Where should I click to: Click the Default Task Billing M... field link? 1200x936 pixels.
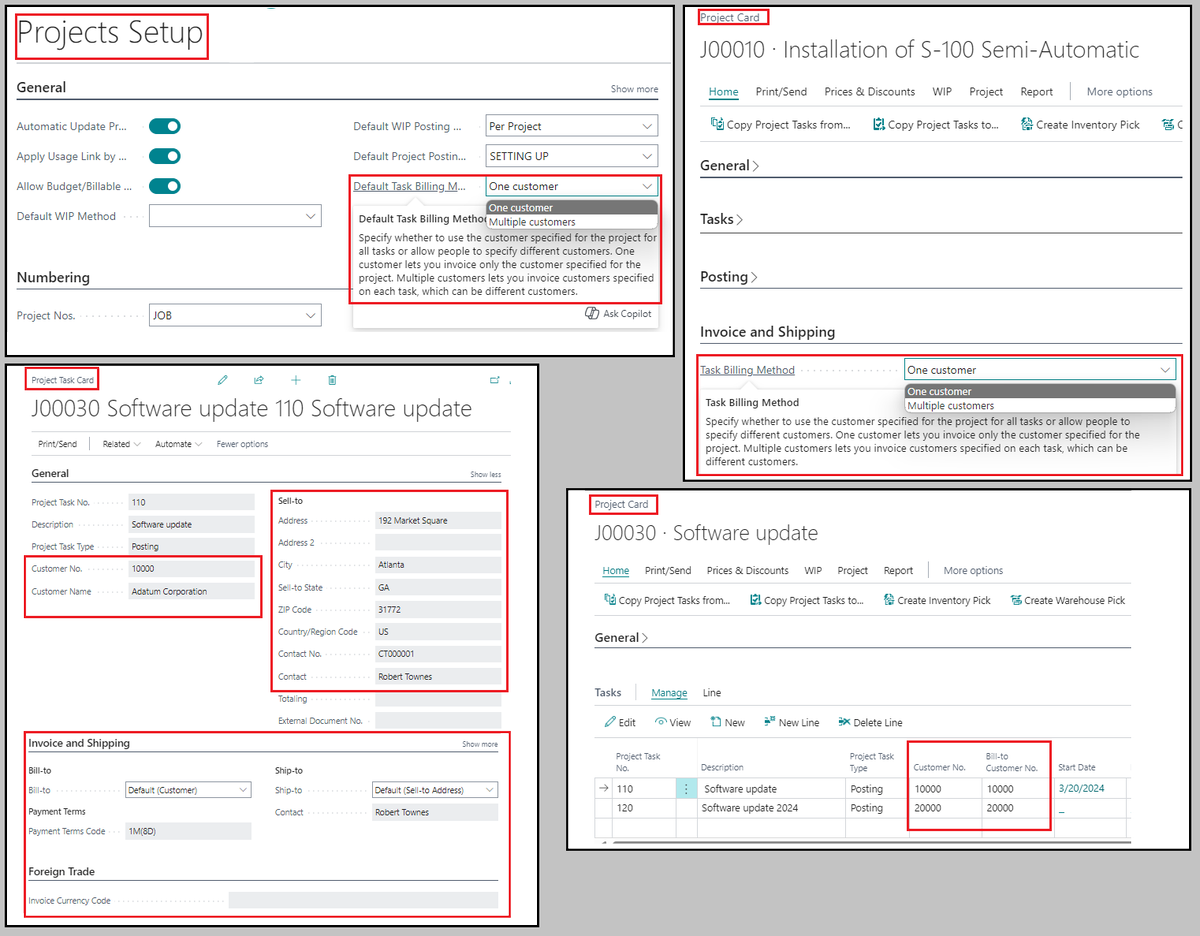tap(411, 186)
